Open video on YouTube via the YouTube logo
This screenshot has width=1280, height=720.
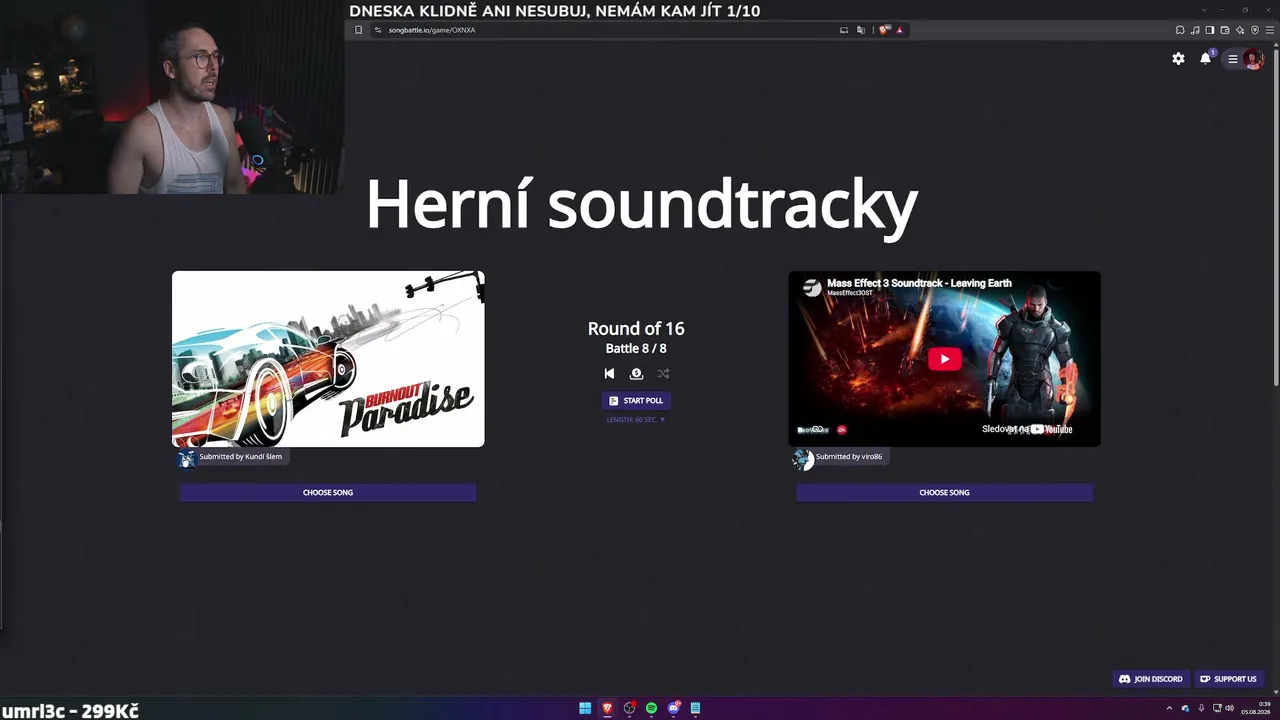click(x=1052, y=429)
